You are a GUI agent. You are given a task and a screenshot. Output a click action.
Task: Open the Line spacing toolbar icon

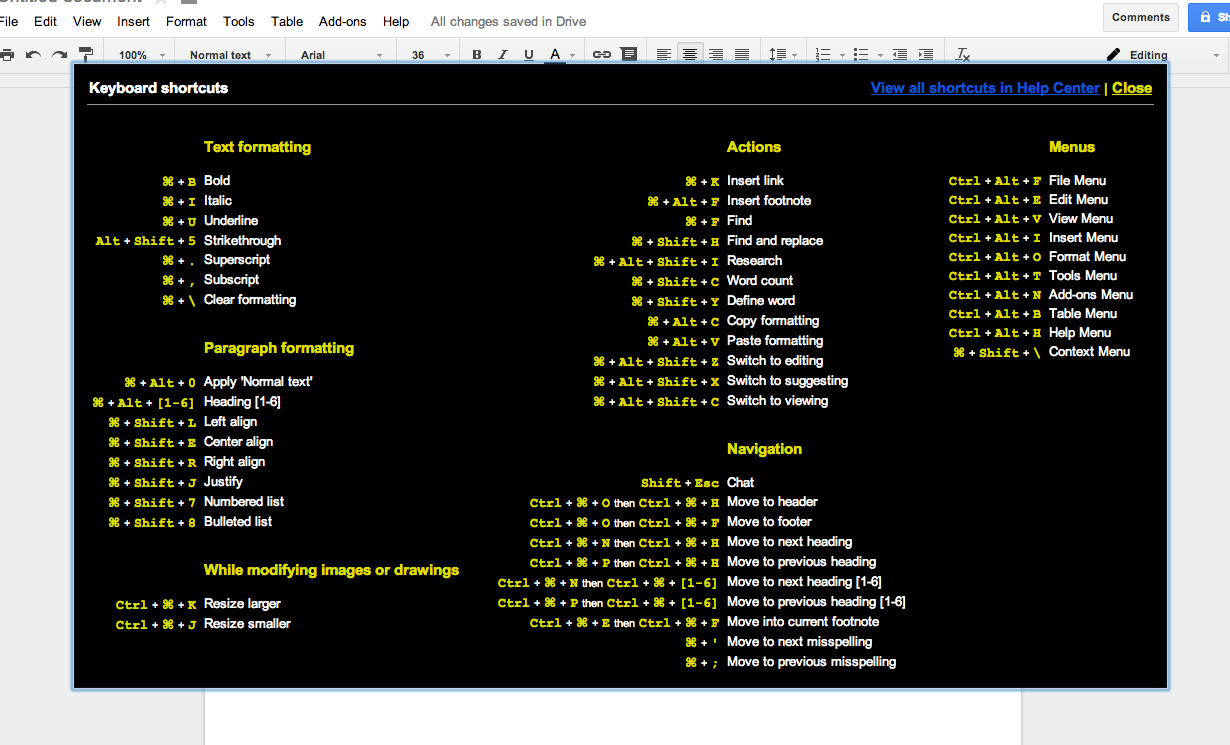[778, 55]
